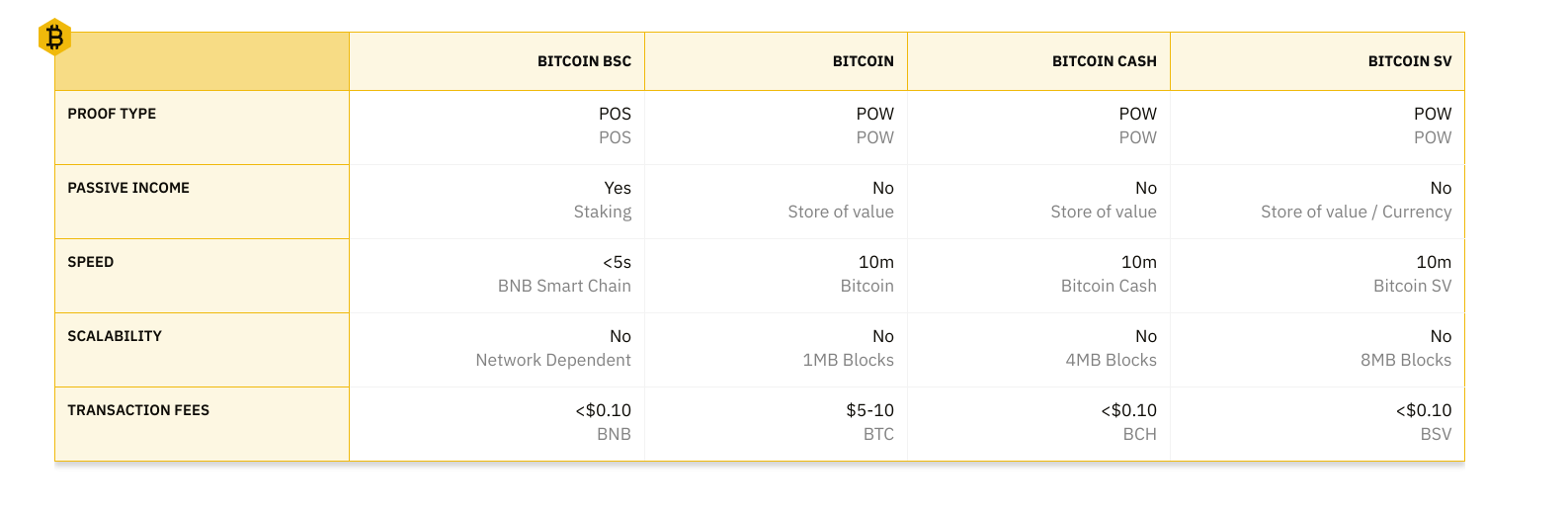Click the SCALABILITY row label
Screen dimensions: 1568x515
click(115, 336)
